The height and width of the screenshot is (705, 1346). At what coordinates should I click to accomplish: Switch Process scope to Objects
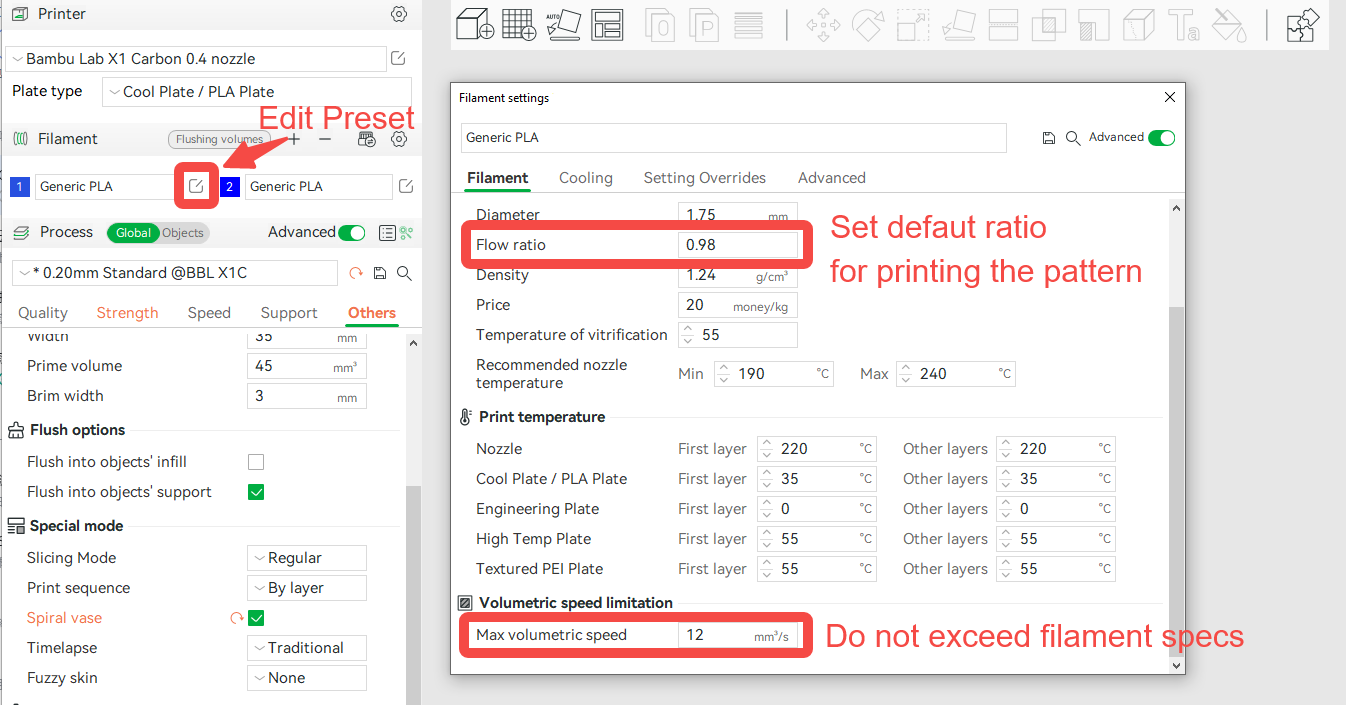[x=183, y=233]
